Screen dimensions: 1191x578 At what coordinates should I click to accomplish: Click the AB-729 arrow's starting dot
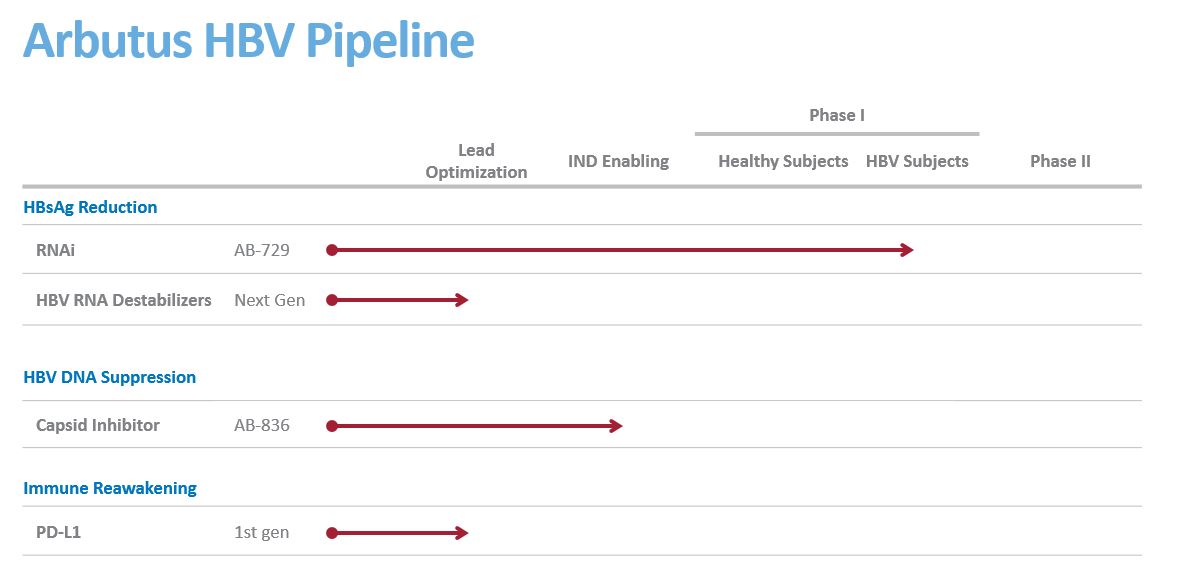coord(332,250)
